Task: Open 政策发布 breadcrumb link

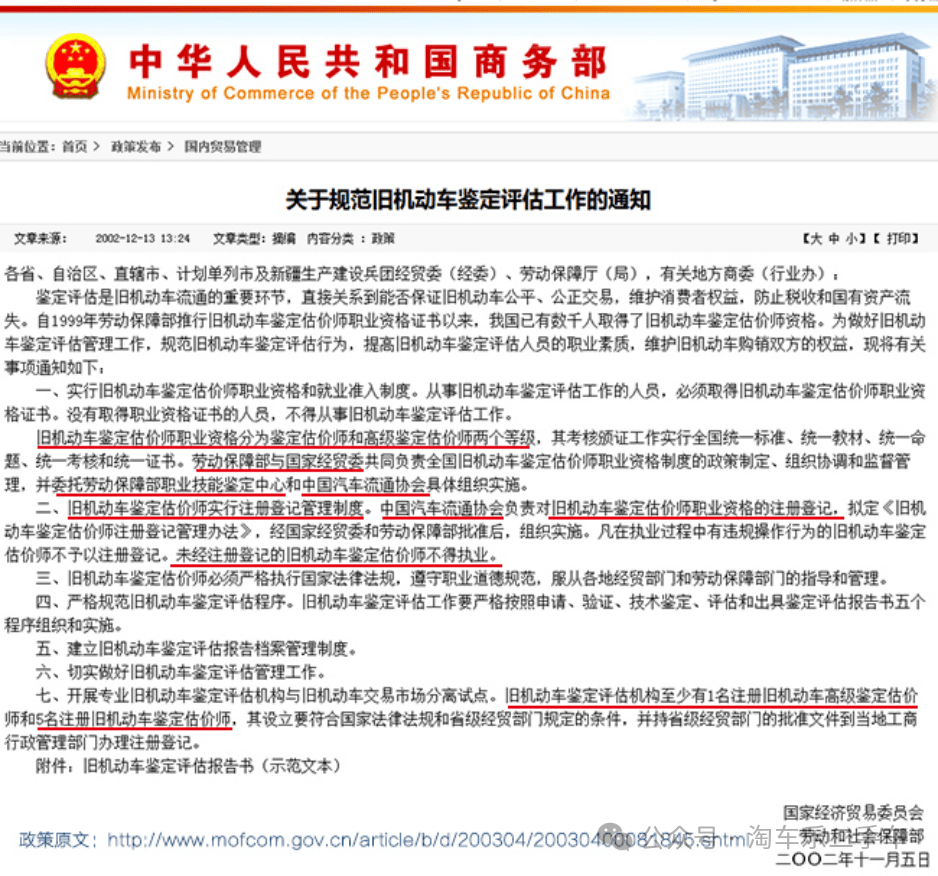Action: point(135,146)
